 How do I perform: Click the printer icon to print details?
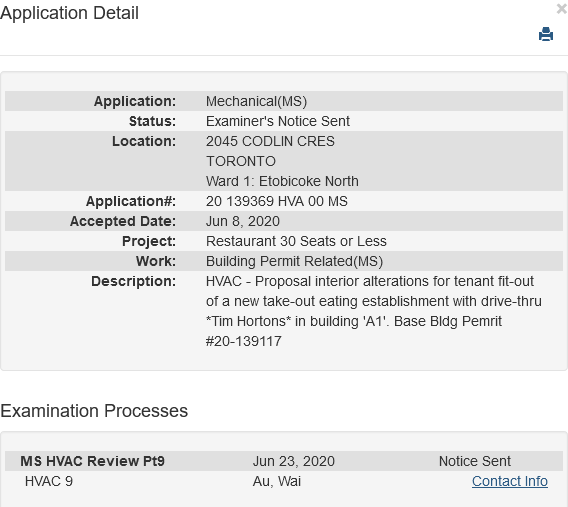(546, 34)
